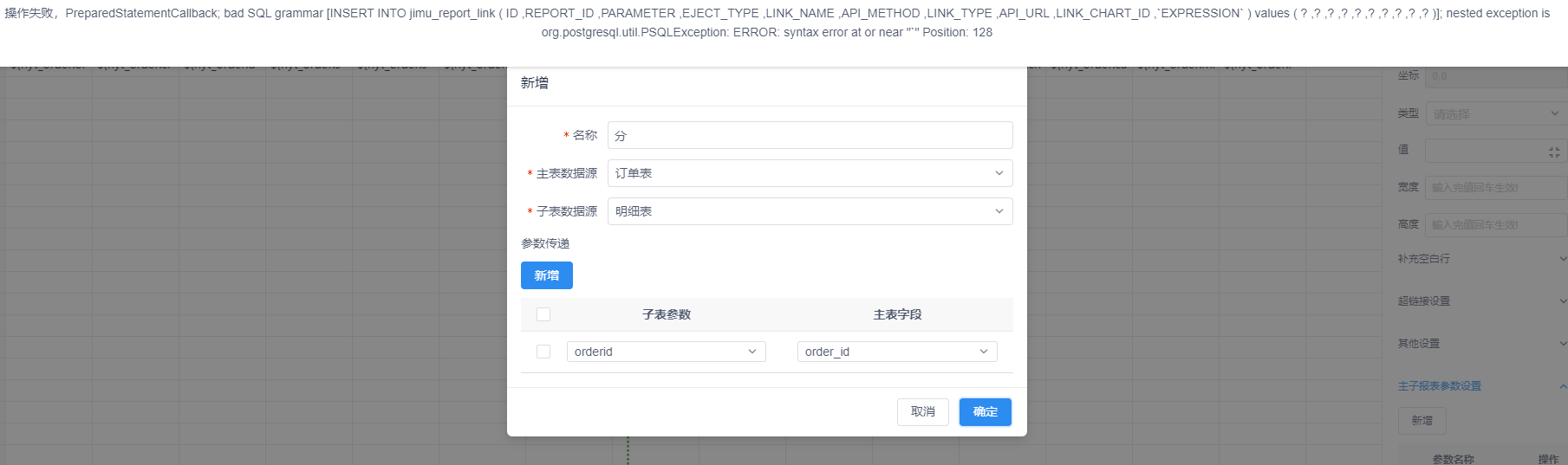
Task: Toggle the select-all checkbox in table header
Action: tap(543, 314)
